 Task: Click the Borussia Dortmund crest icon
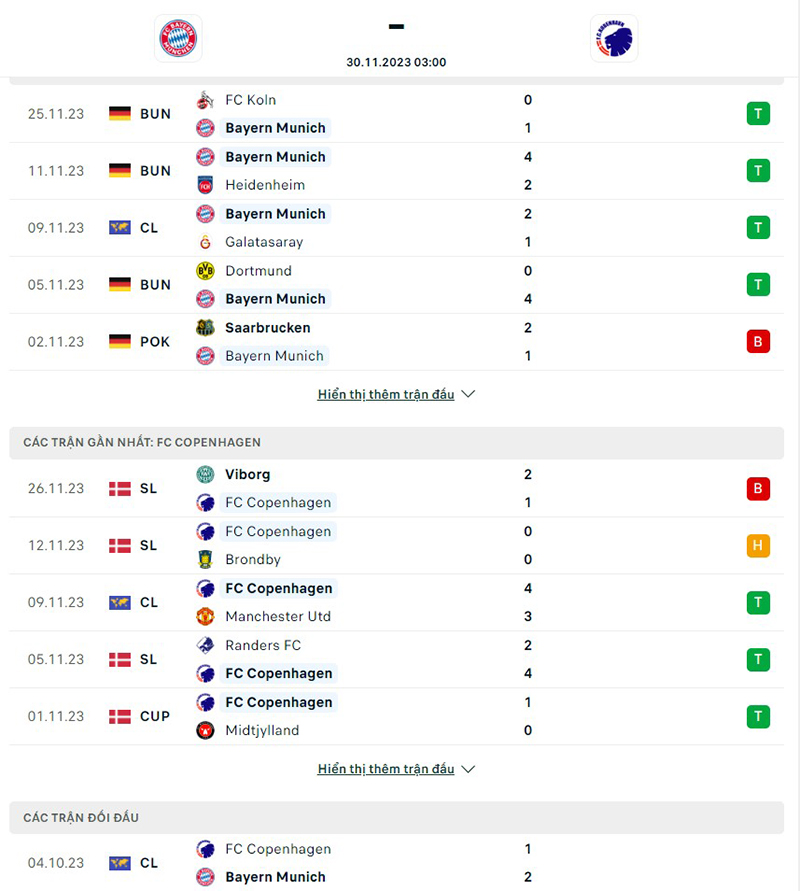[205, 270]
